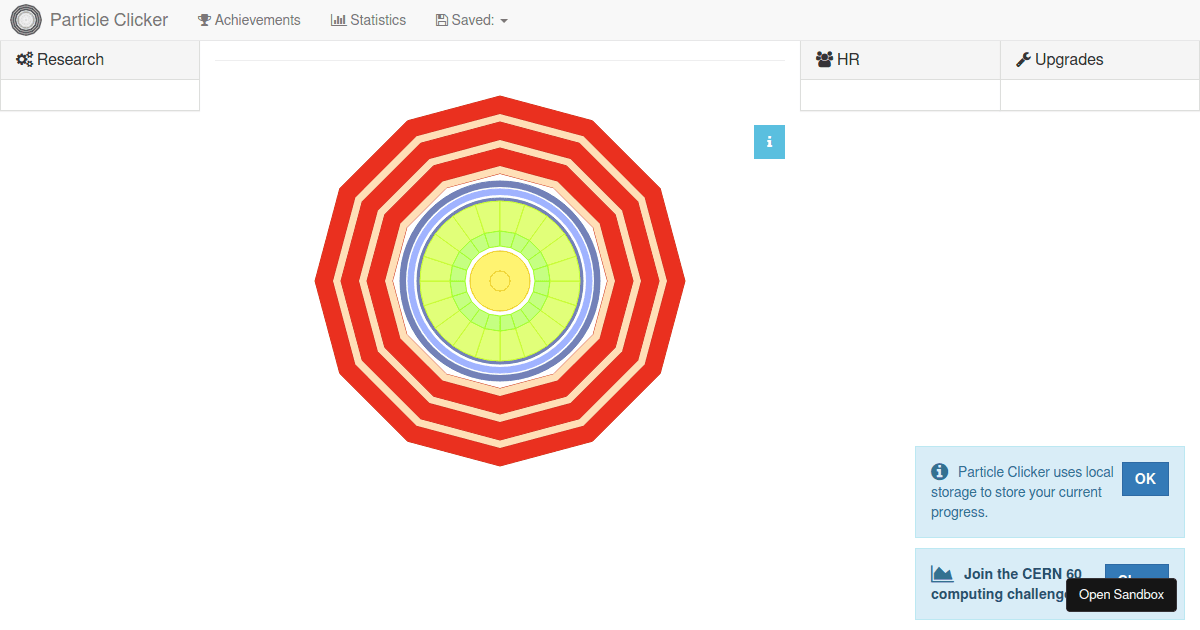Click the blue info button near the detector
This screenshot has width=1200, height=630.
(x=769, y=142)
